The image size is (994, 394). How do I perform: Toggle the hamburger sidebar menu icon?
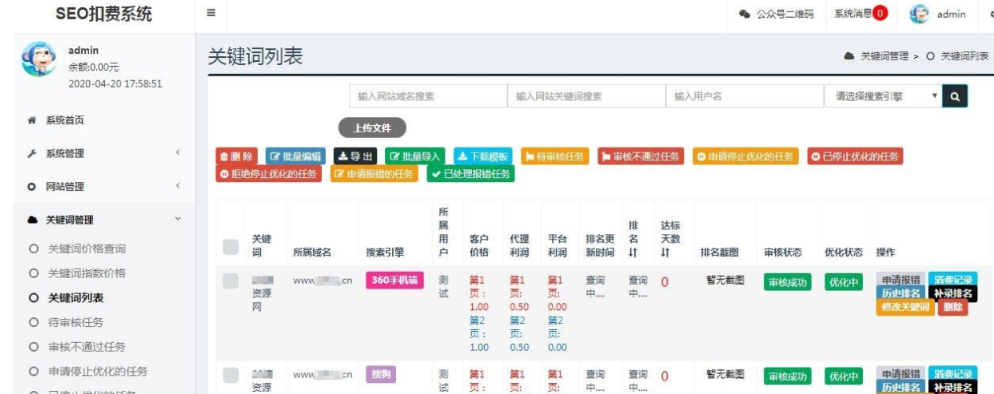pyautogui.click(x=211, y=13)
